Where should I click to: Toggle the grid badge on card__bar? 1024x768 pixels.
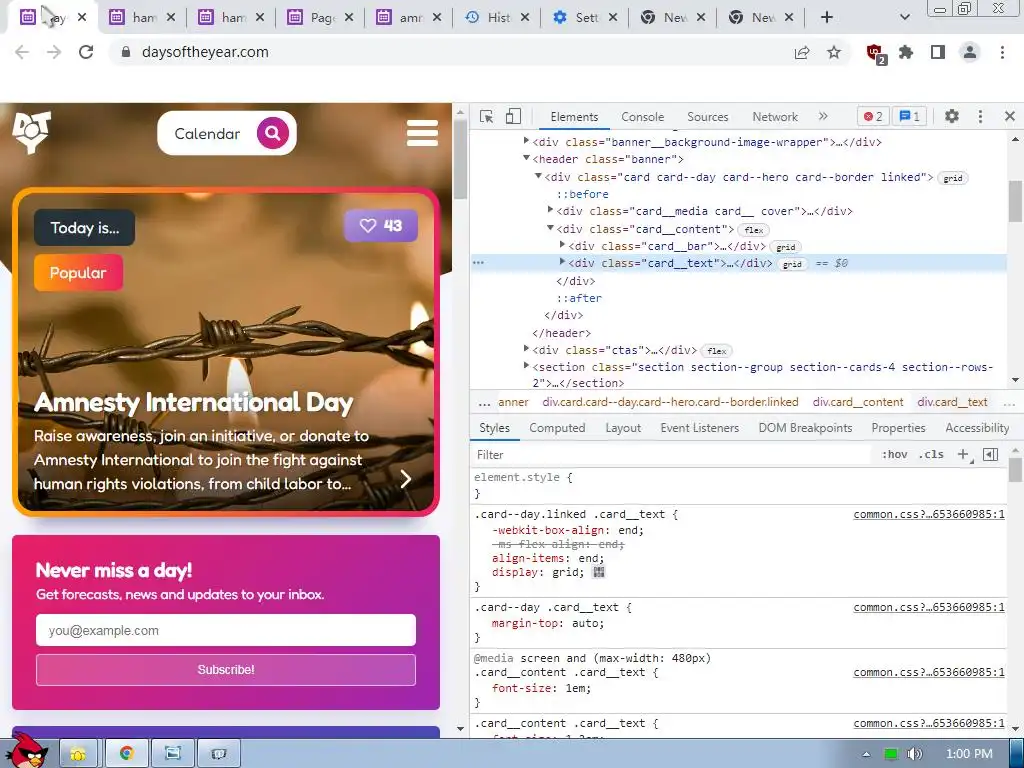point(786,247)
